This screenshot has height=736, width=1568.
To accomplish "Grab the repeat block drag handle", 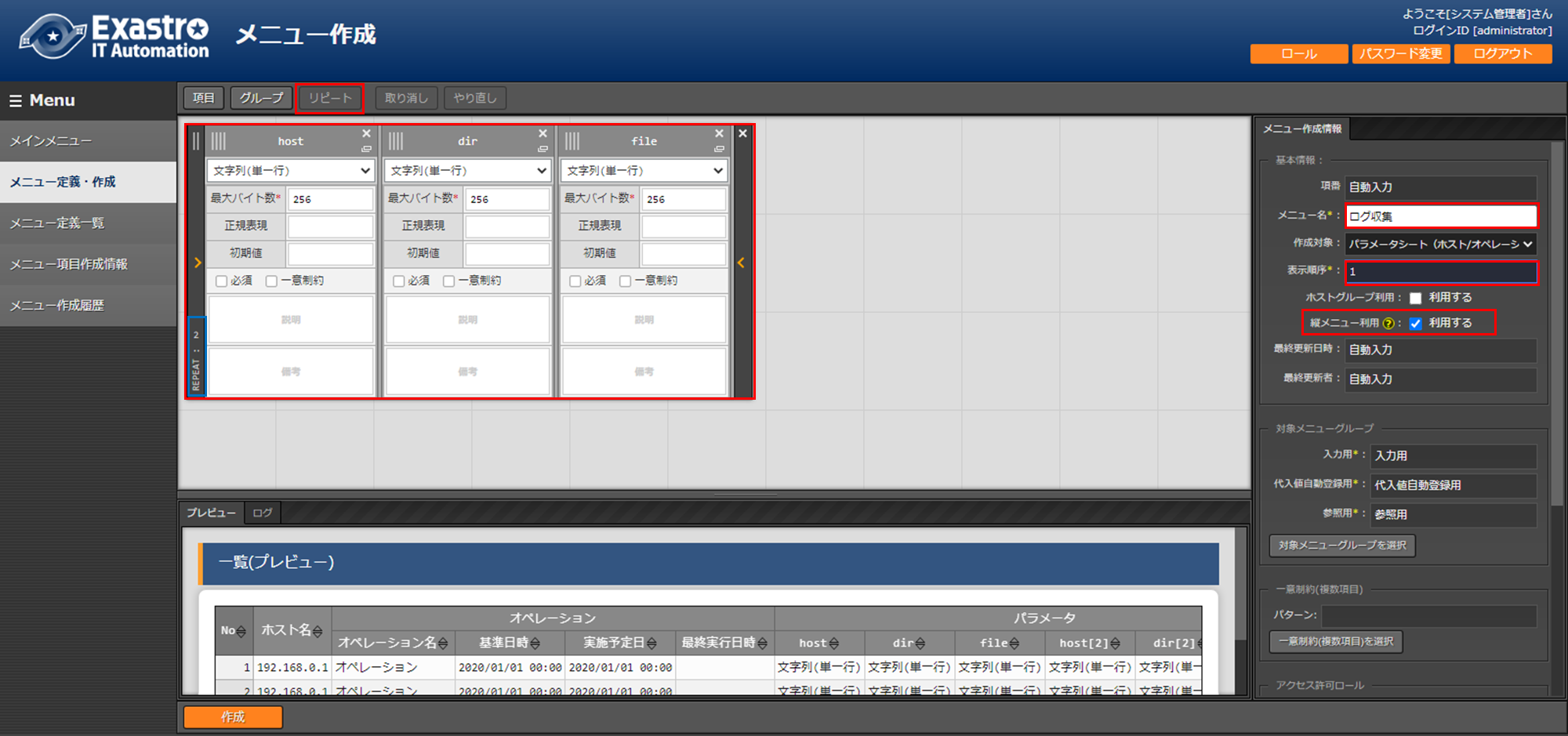I will (x=196, y=141).
